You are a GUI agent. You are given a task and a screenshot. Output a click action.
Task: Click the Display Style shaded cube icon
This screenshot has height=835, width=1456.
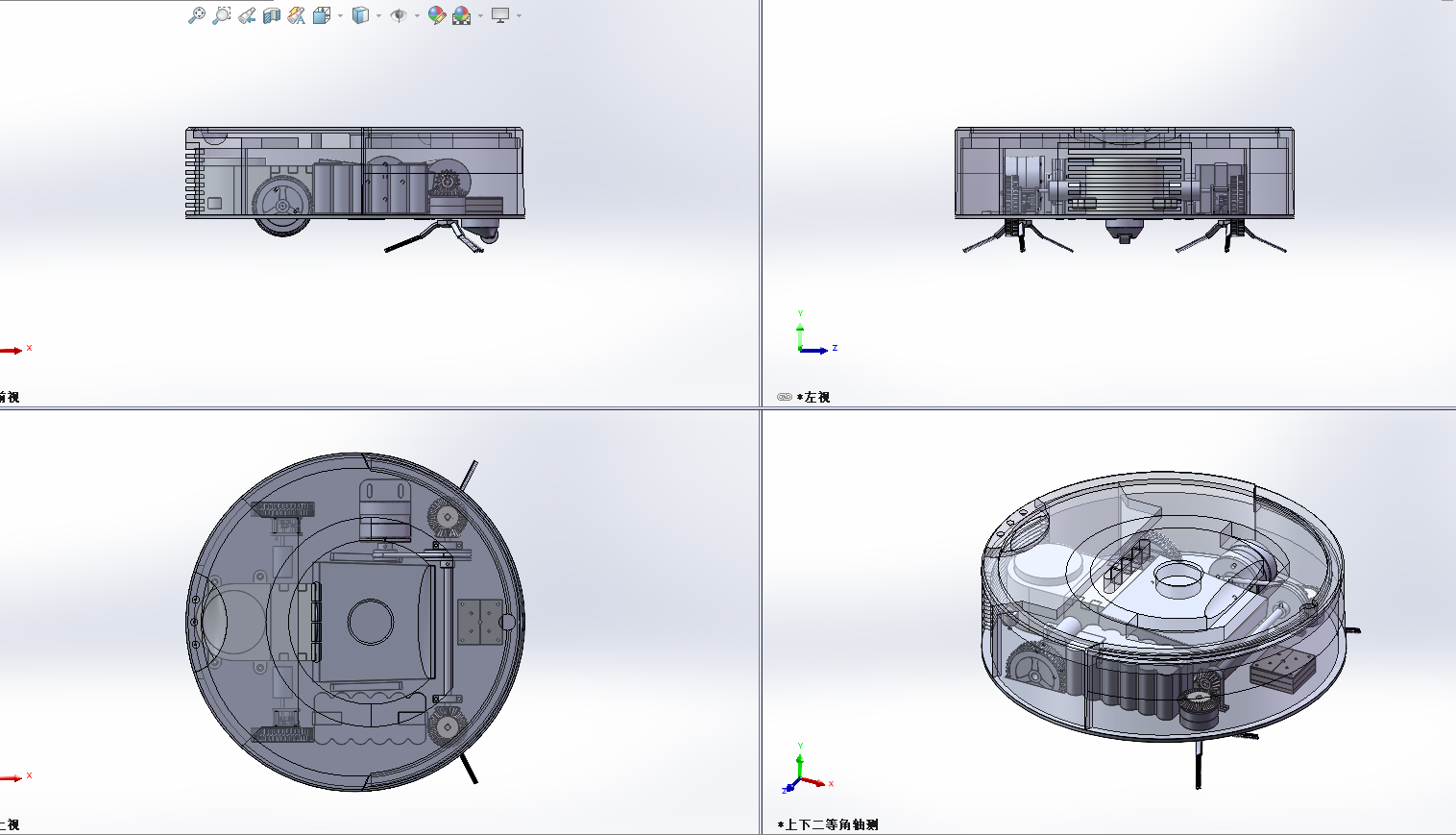tap(360, 15)
